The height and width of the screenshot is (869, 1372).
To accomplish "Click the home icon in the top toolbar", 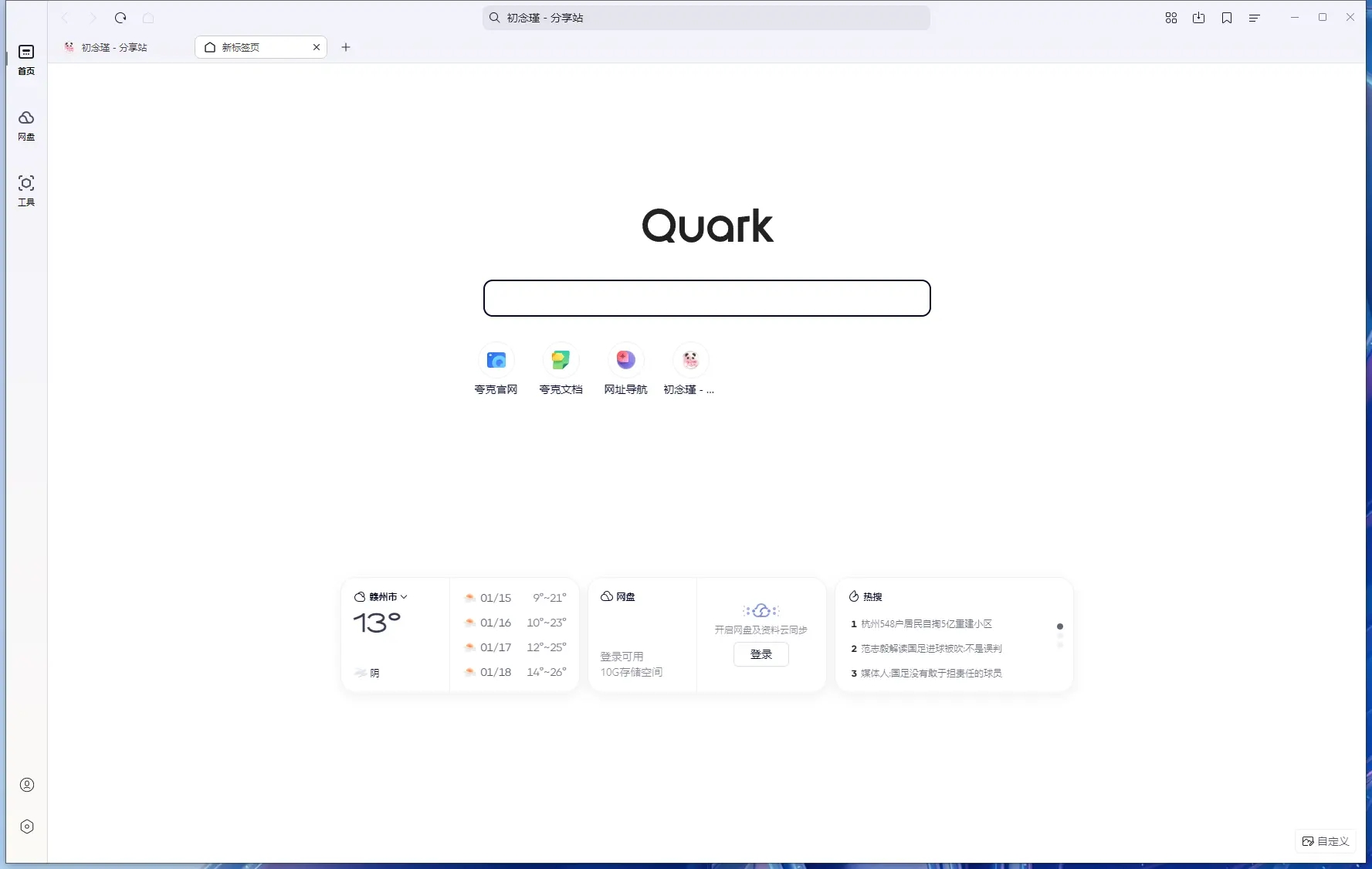I will (148, 18).
